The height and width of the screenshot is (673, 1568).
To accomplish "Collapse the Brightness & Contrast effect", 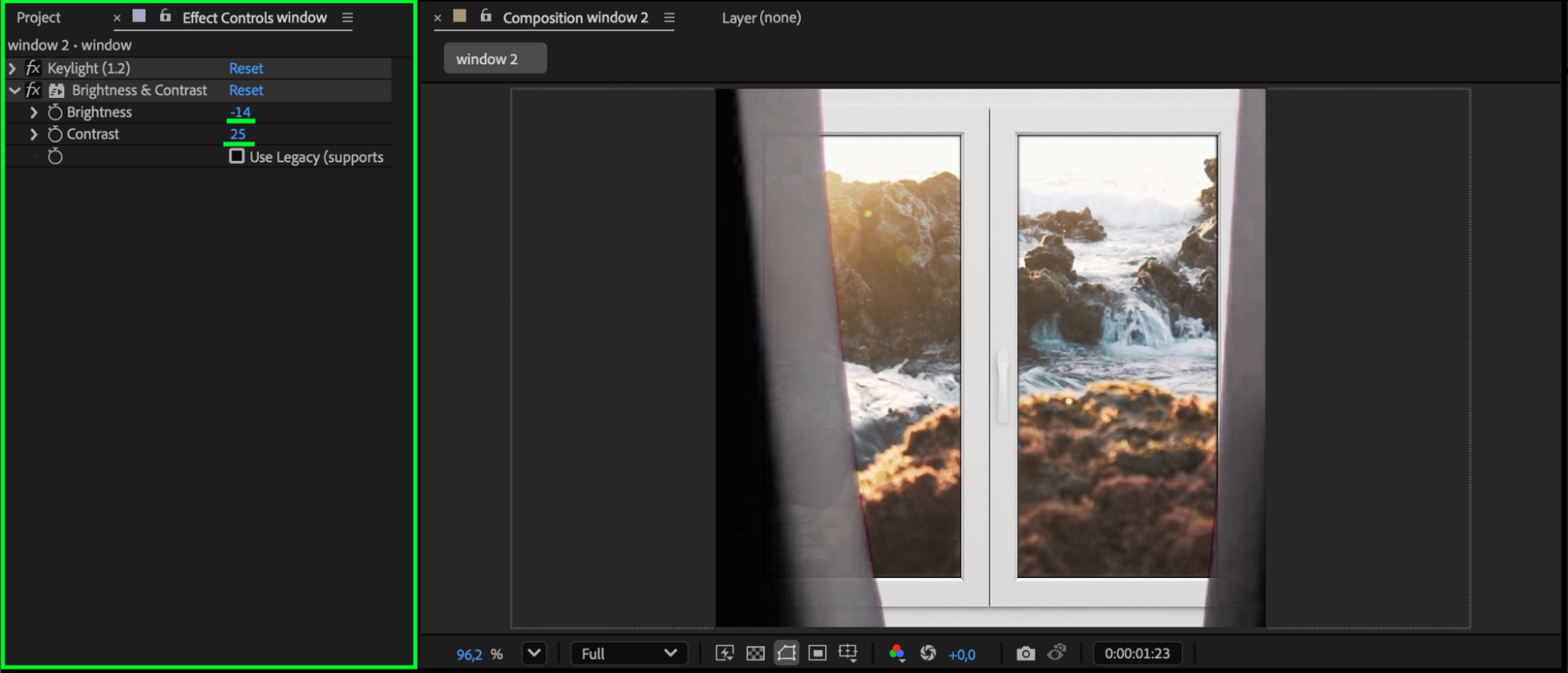I will click(14, 90).
